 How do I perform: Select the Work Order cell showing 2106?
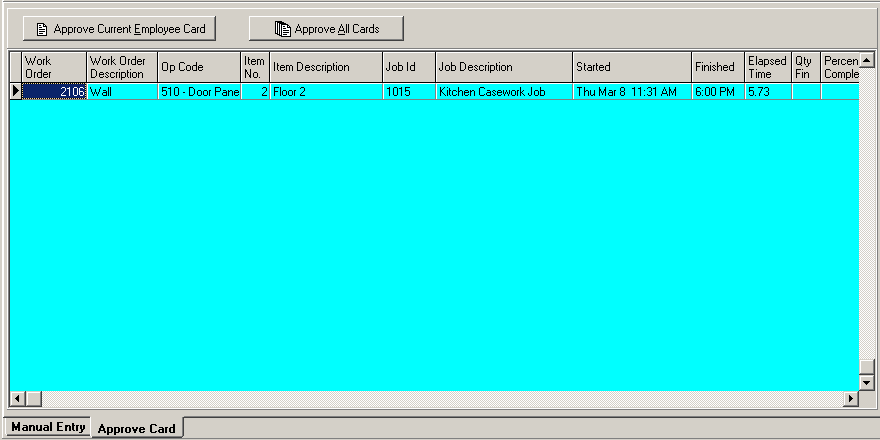pos(54,91)
